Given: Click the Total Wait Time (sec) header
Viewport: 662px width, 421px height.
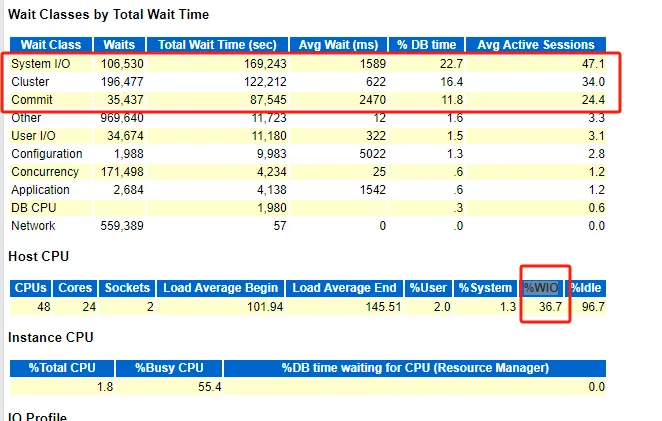Looking at the screenshot, I should 217,45.
